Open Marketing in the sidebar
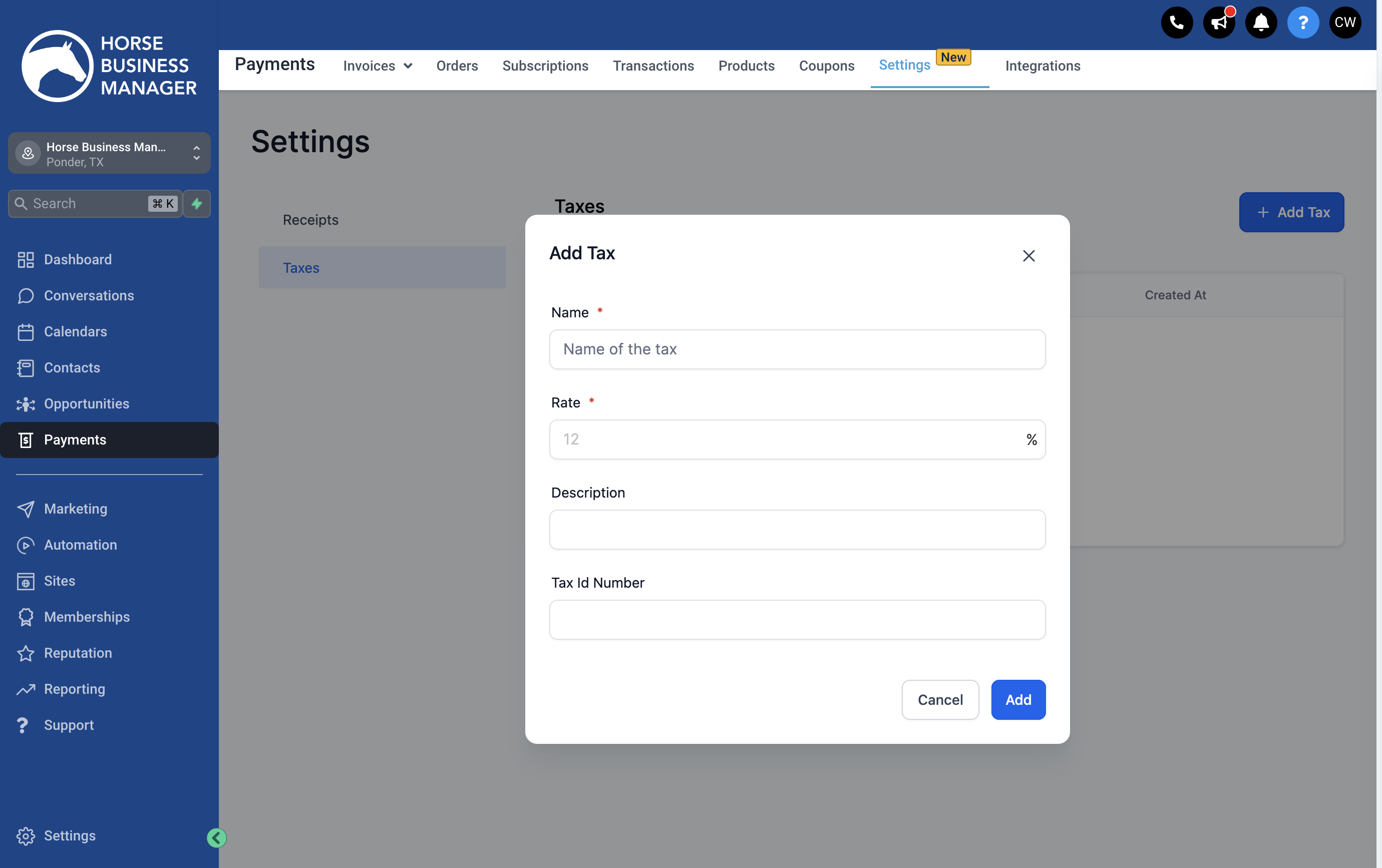Image resolution: width=1382 pixels, height=868 pixels. [x=109, y=509]
